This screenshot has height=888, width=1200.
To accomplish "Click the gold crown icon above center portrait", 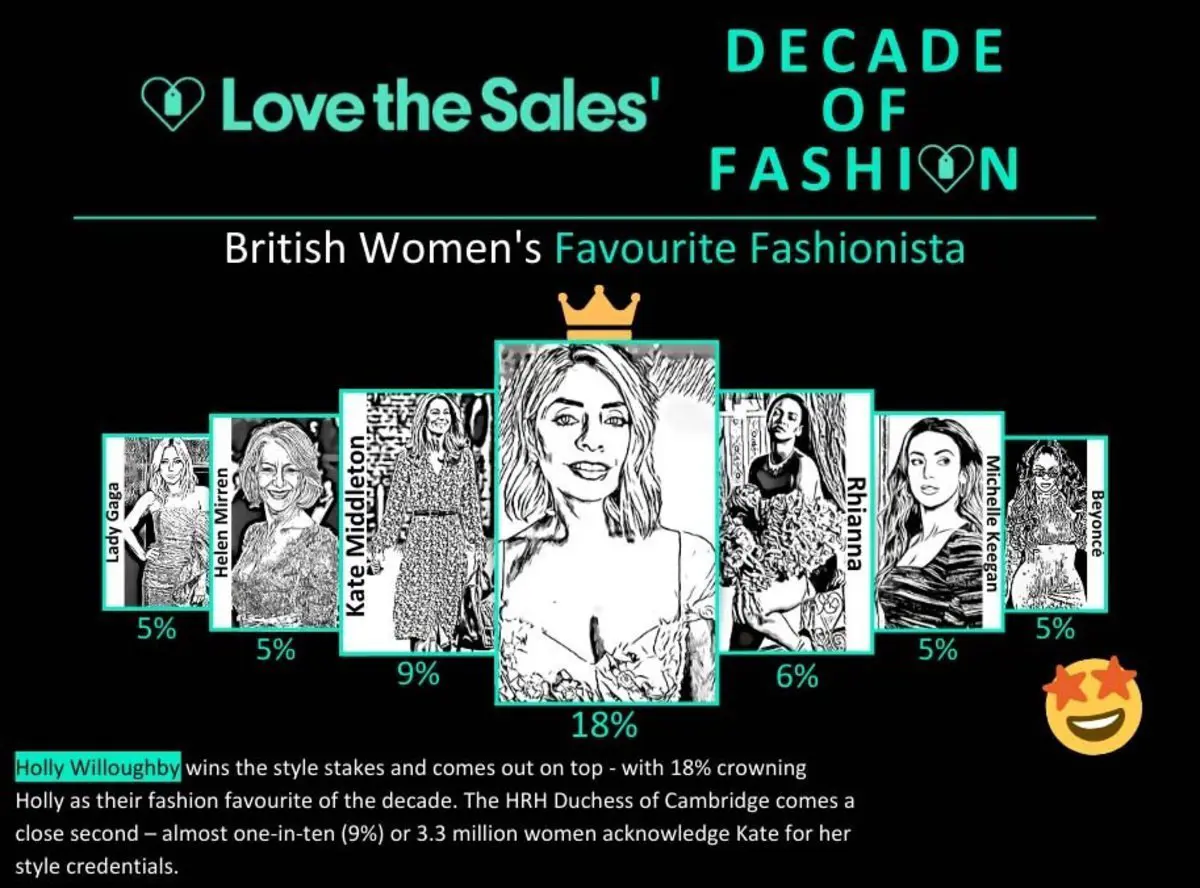I will pyautogui.click(x=598, y=311).
